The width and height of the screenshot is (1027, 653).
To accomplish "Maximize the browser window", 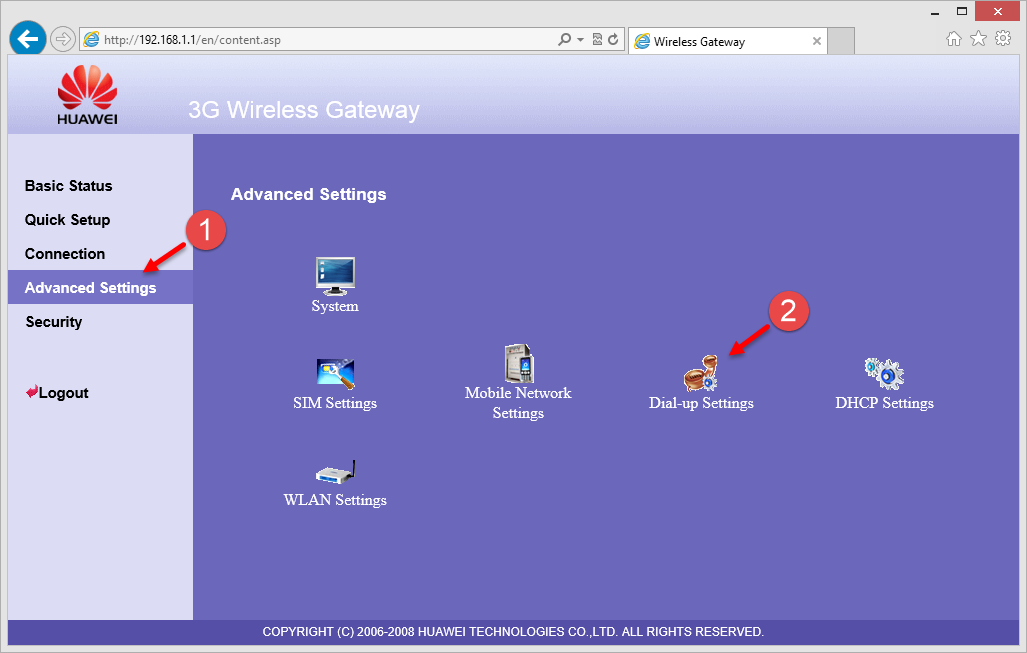I will [x=962, y=11].
